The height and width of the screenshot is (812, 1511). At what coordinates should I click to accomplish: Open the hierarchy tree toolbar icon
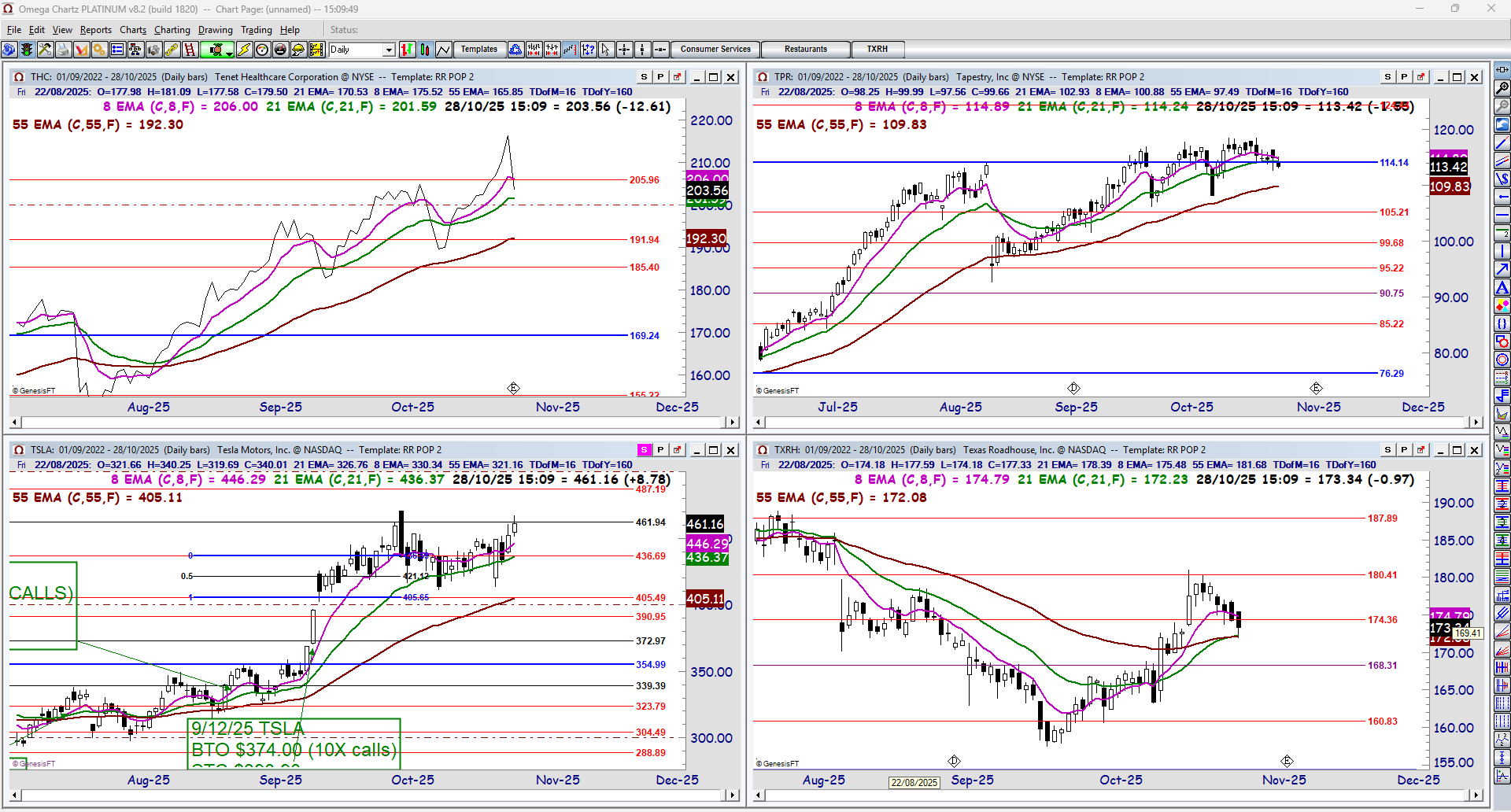(135, 50)
